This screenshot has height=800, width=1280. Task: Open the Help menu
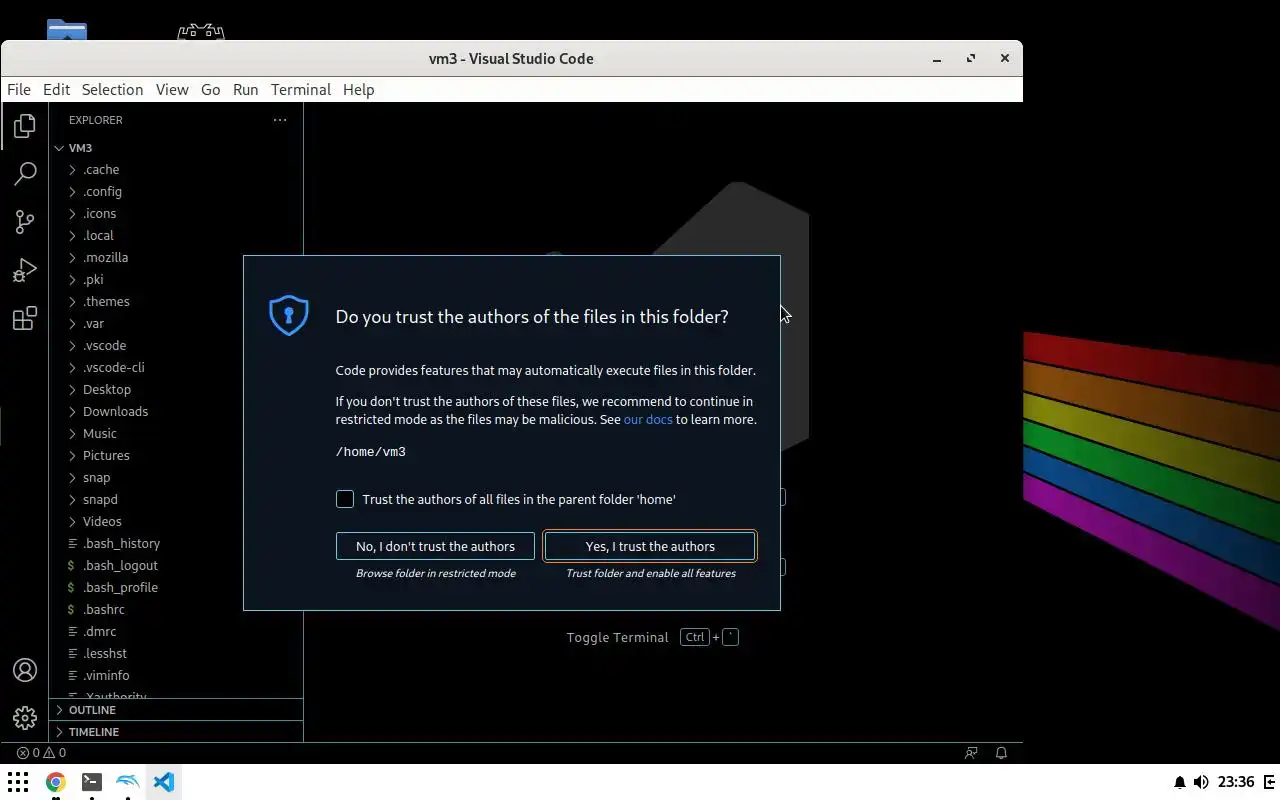coord(358,89)
